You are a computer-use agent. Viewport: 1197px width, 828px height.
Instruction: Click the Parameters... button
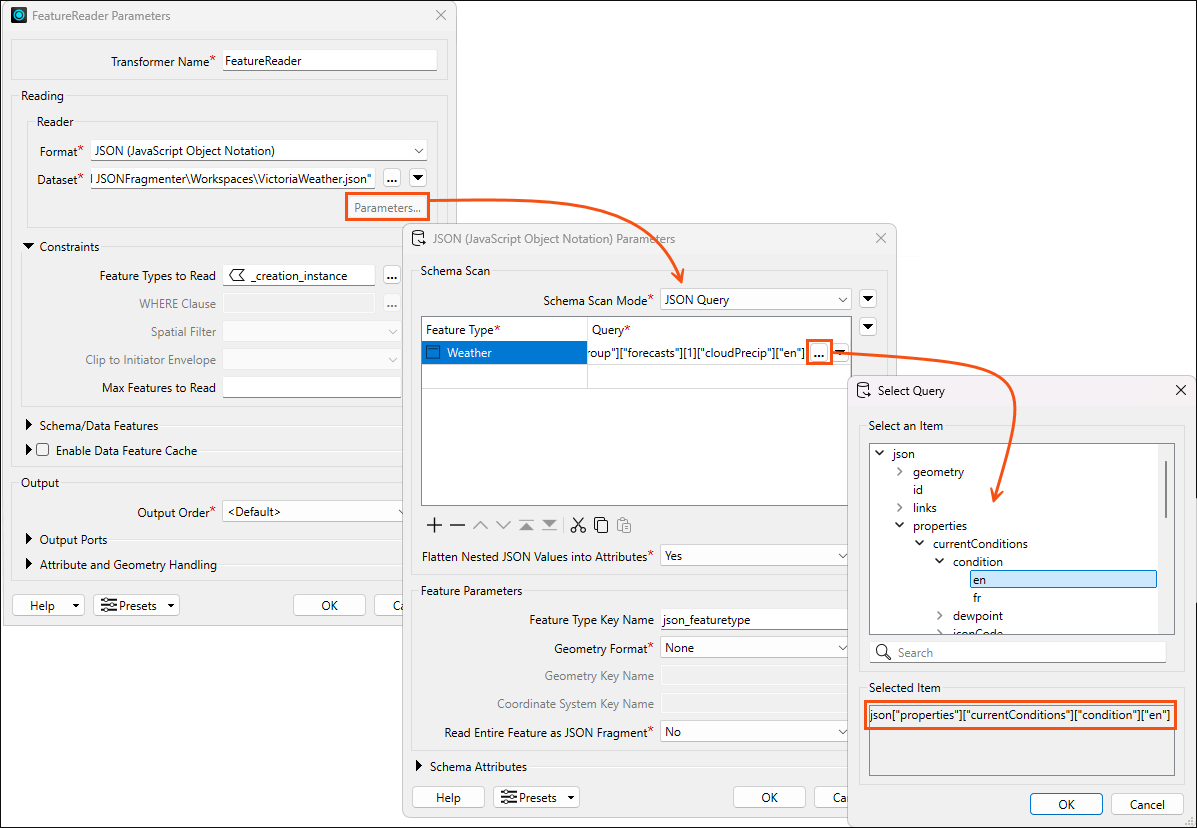(387, 208)
